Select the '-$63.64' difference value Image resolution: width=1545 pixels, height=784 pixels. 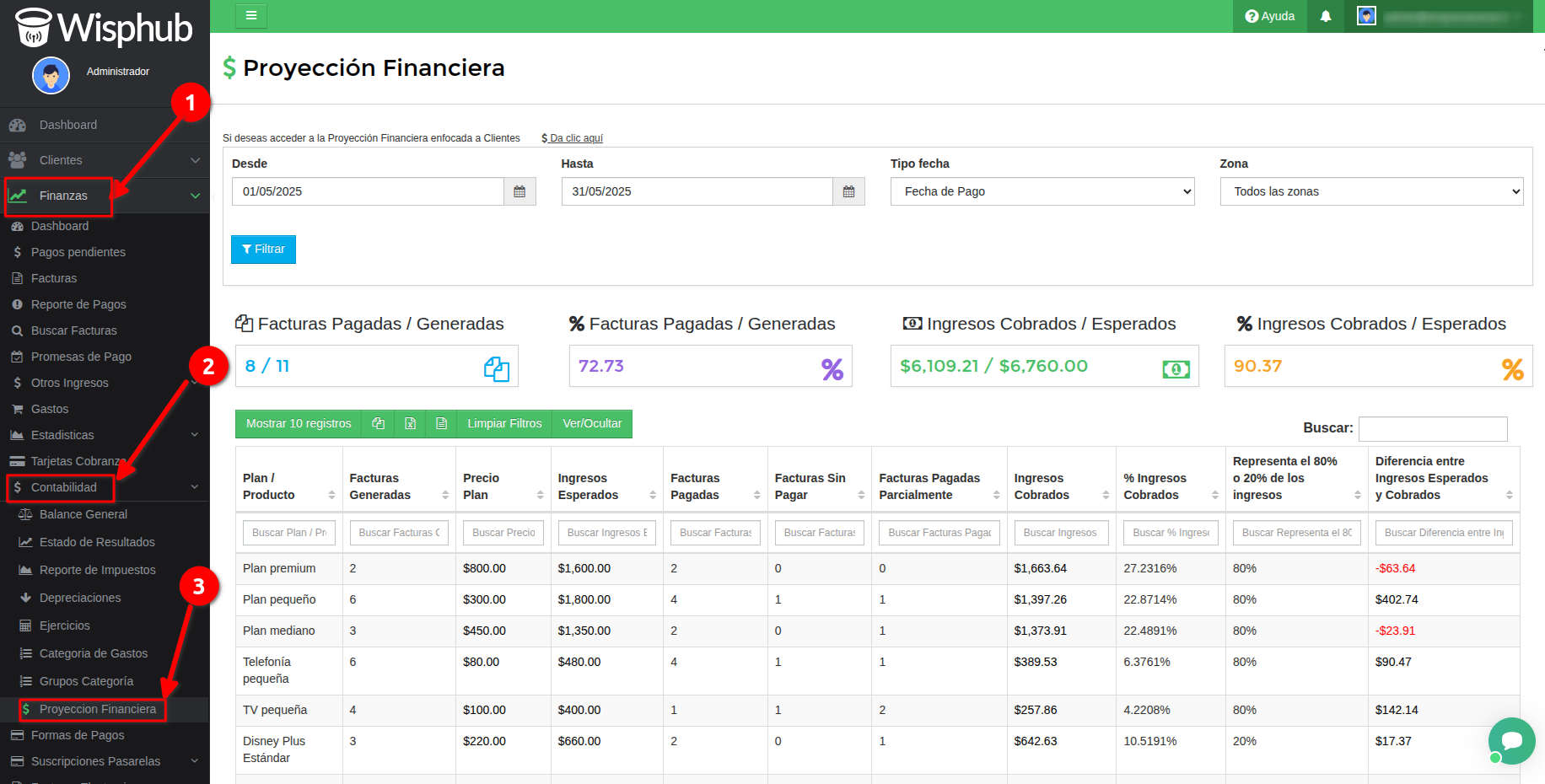(x=1396, y=569)
